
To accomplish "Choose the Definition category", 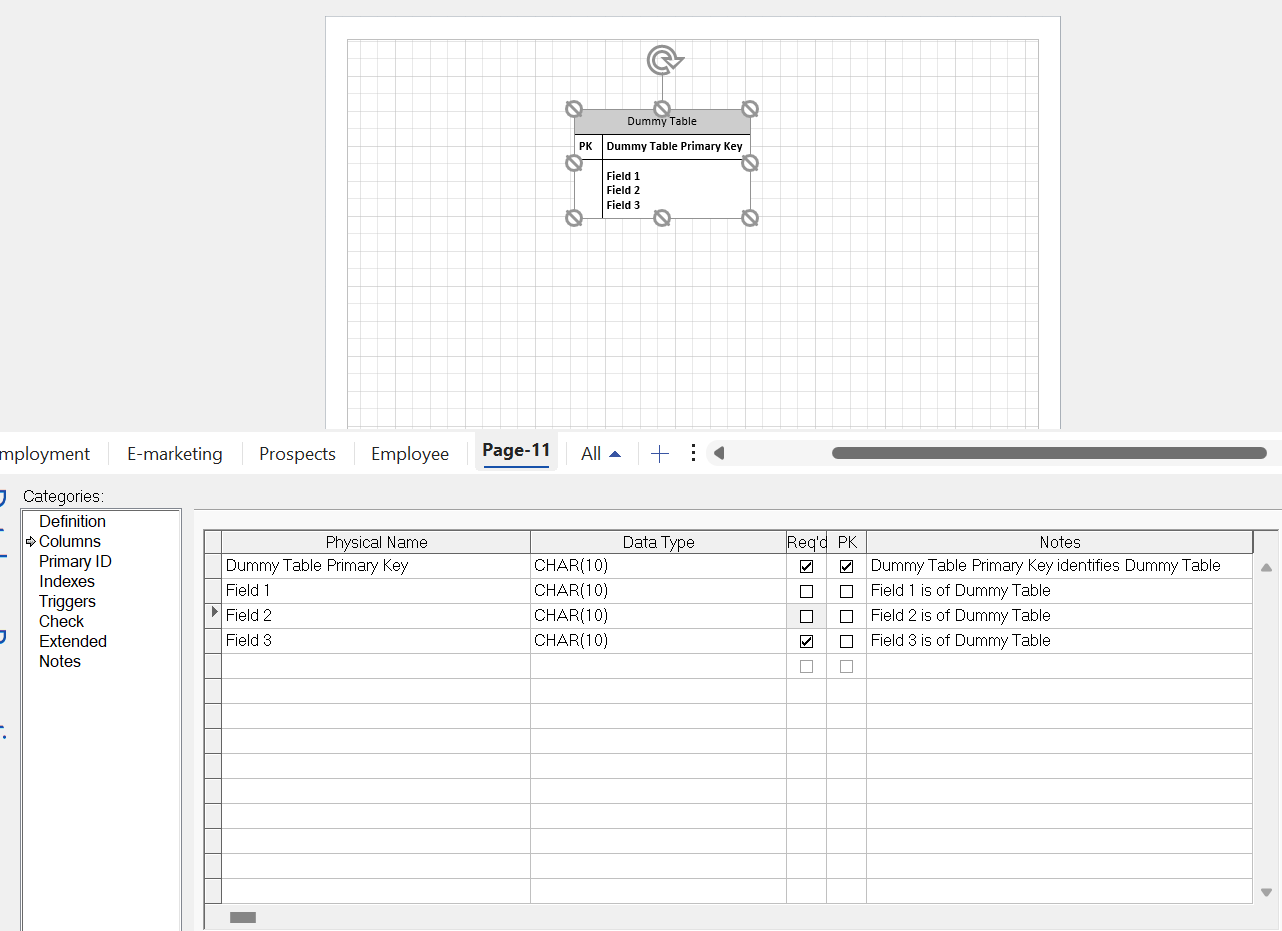I will point(72,521).
